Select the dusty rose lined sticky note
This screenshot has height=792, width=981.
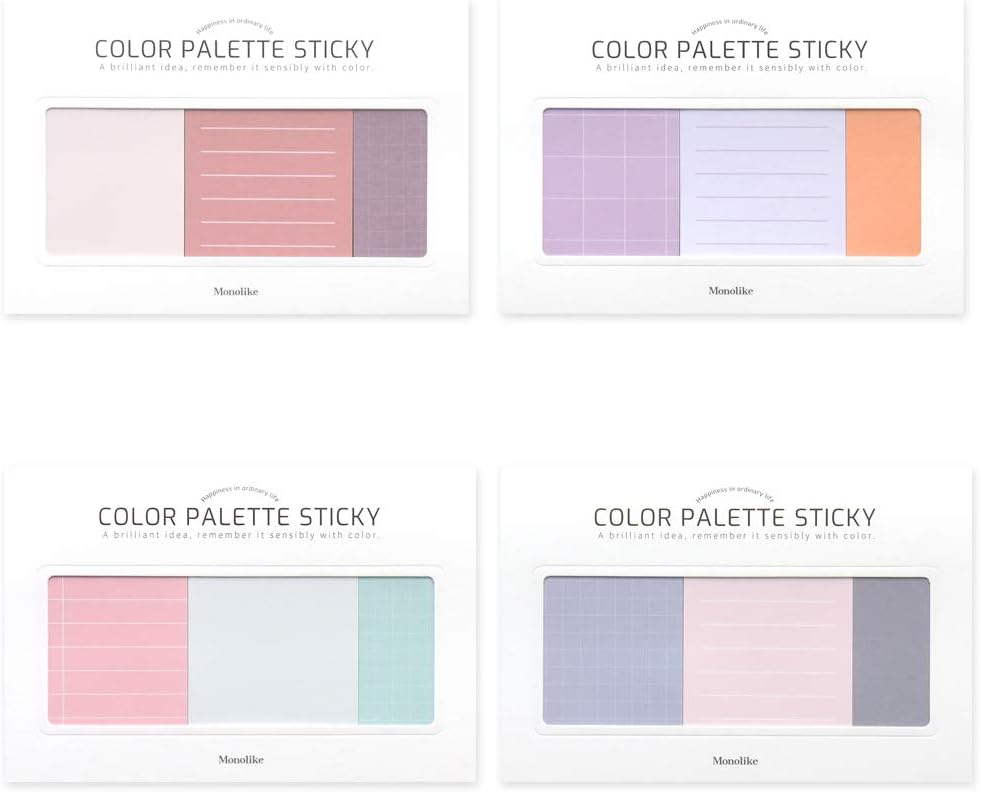[268, 183]
